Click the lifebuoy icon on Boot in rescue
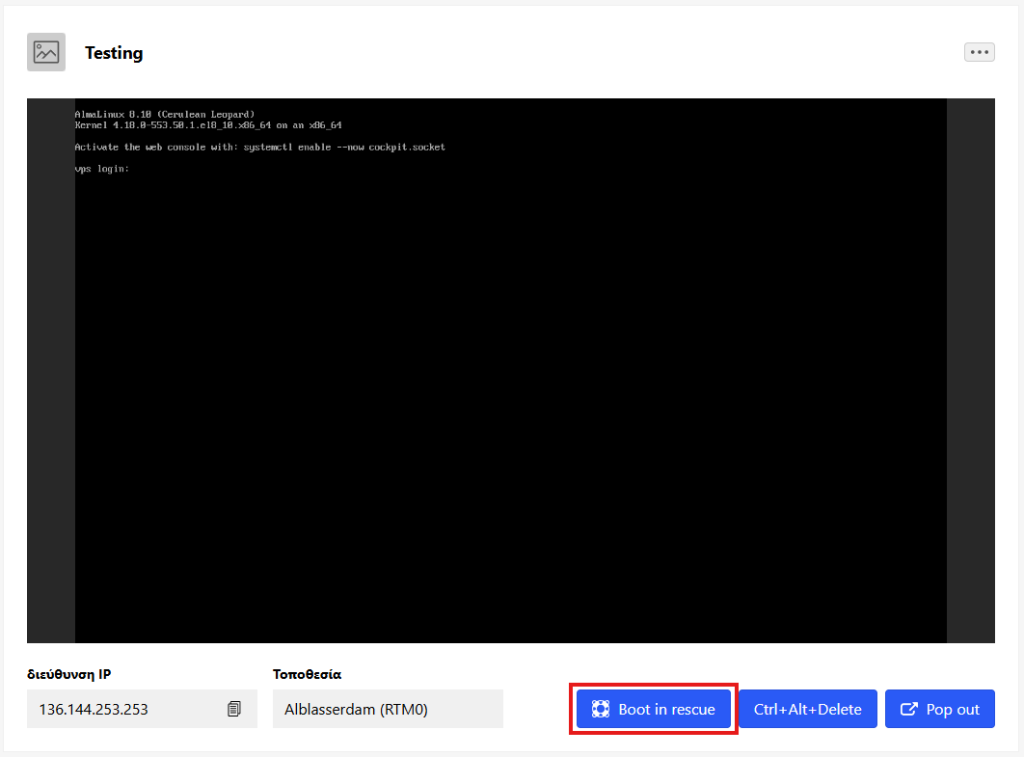The width and height of the screenshot is (1024, 757). [600, 709]
